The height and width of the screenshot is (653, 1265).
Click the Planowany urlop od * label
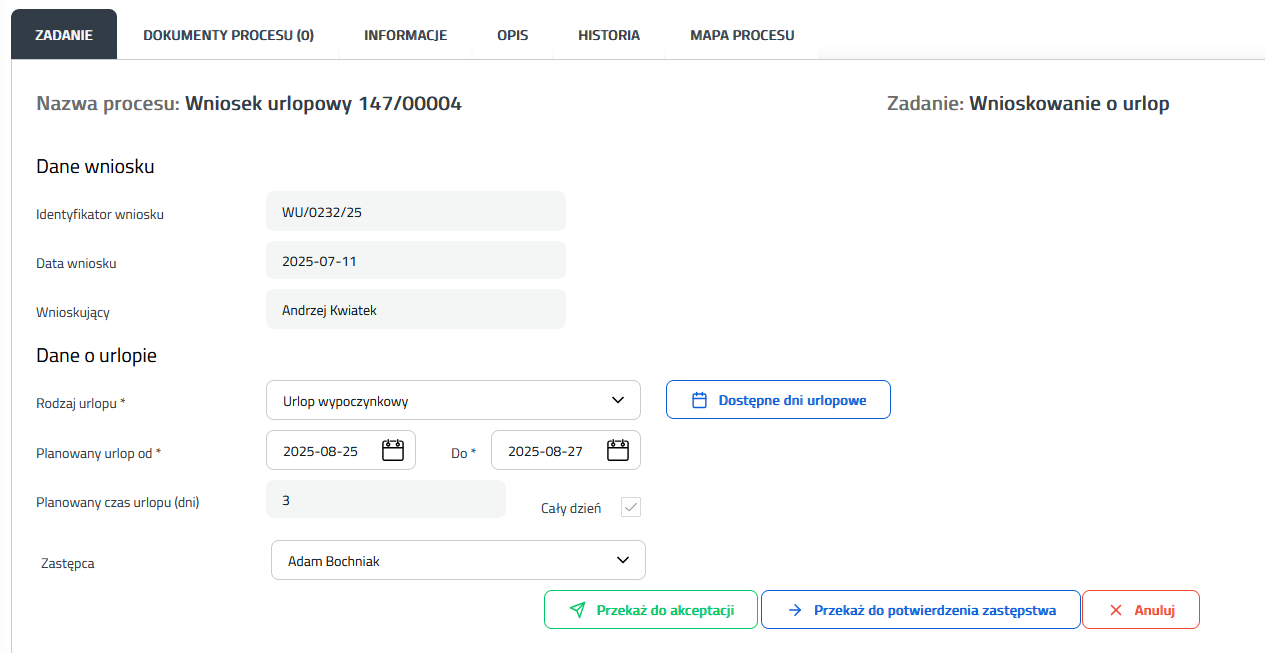point(99,453)
